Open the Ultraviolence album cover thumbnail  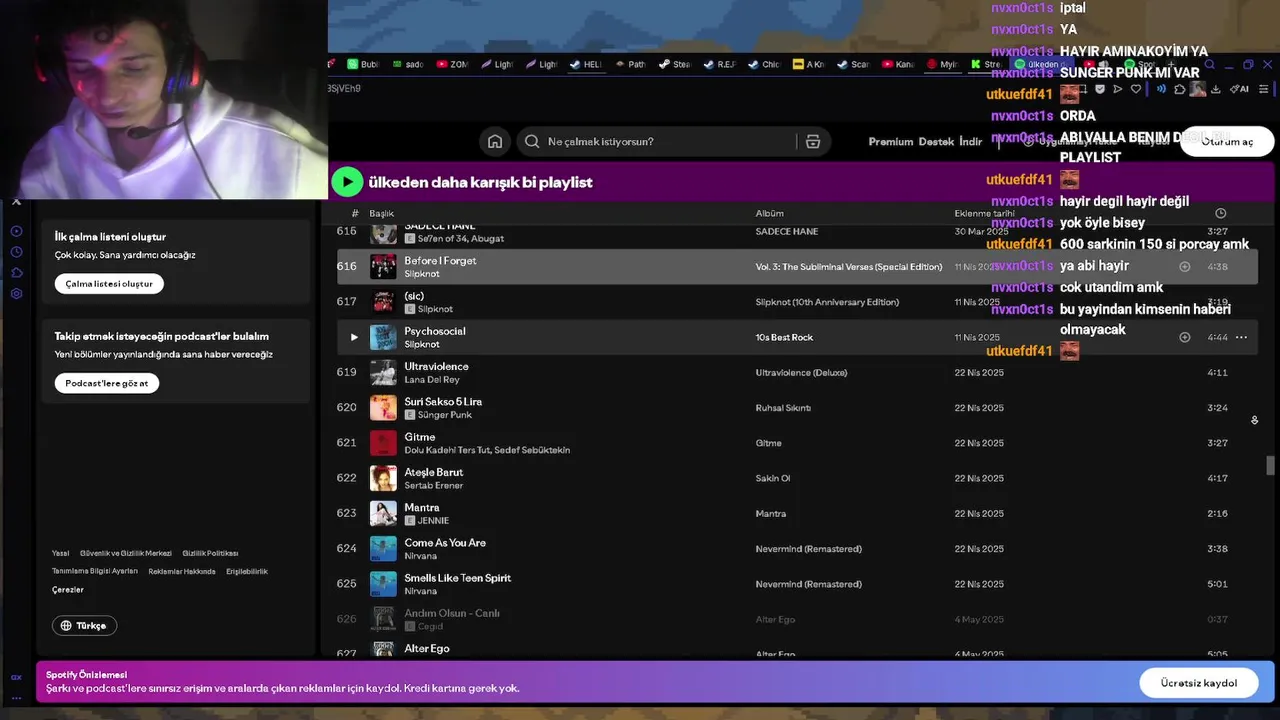(x=383, y=372)
